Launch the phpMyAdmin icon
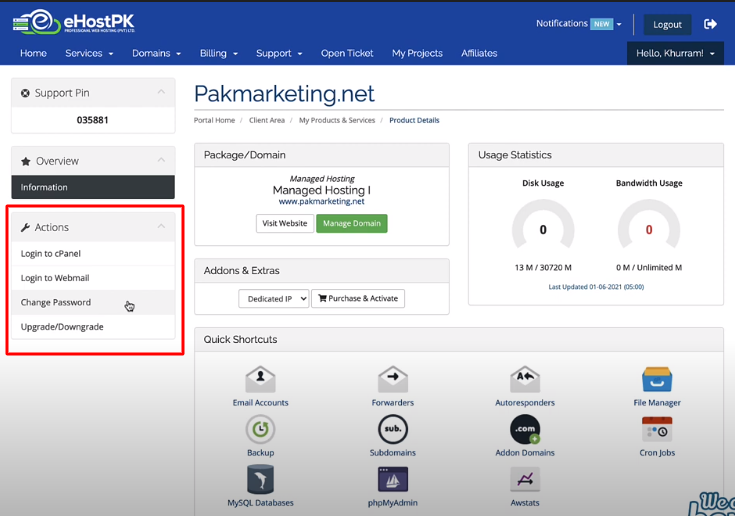Image resolution: width=735 pixels, height=516 pixels. tap(393, 479)
